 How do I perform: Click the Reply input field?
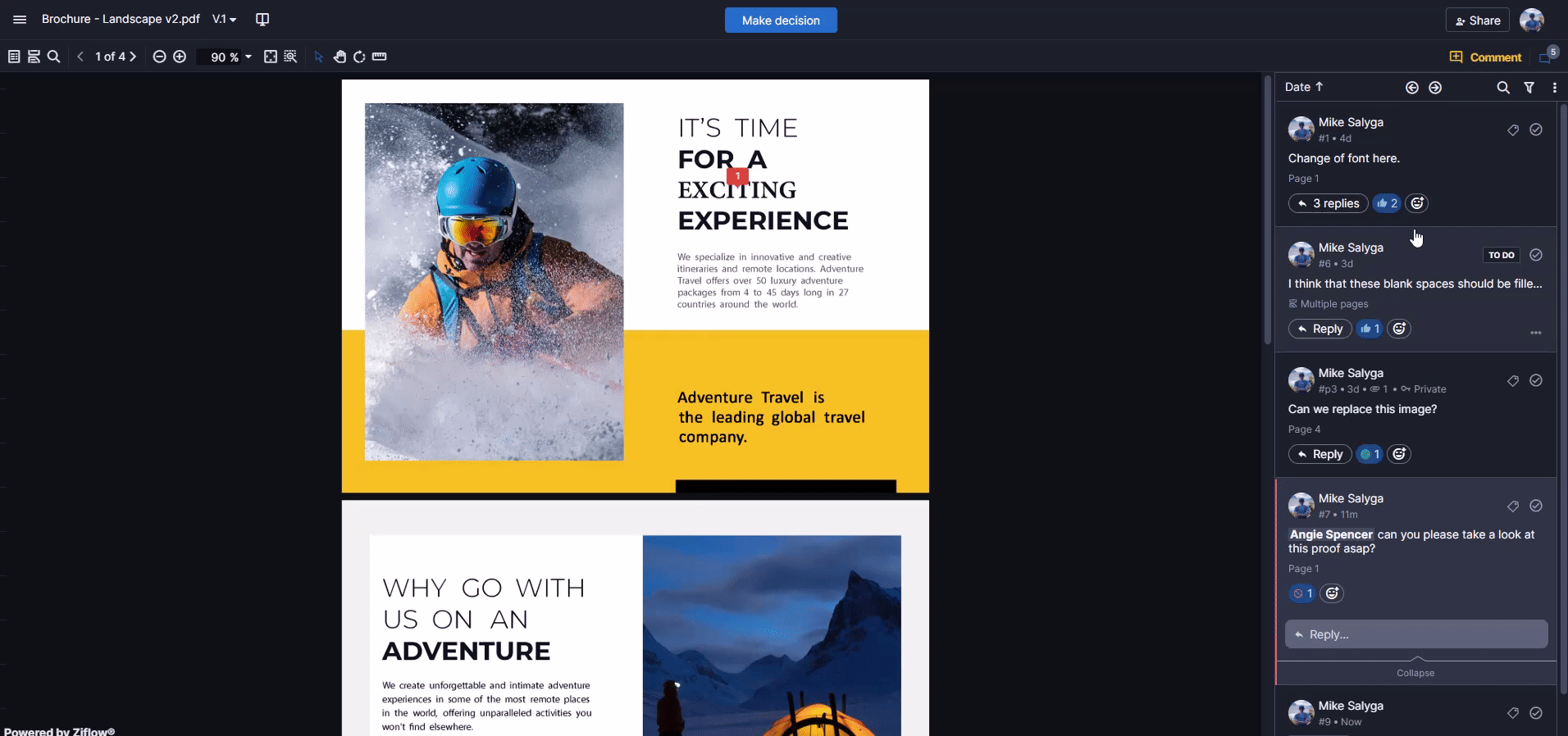pos(1416,634)
